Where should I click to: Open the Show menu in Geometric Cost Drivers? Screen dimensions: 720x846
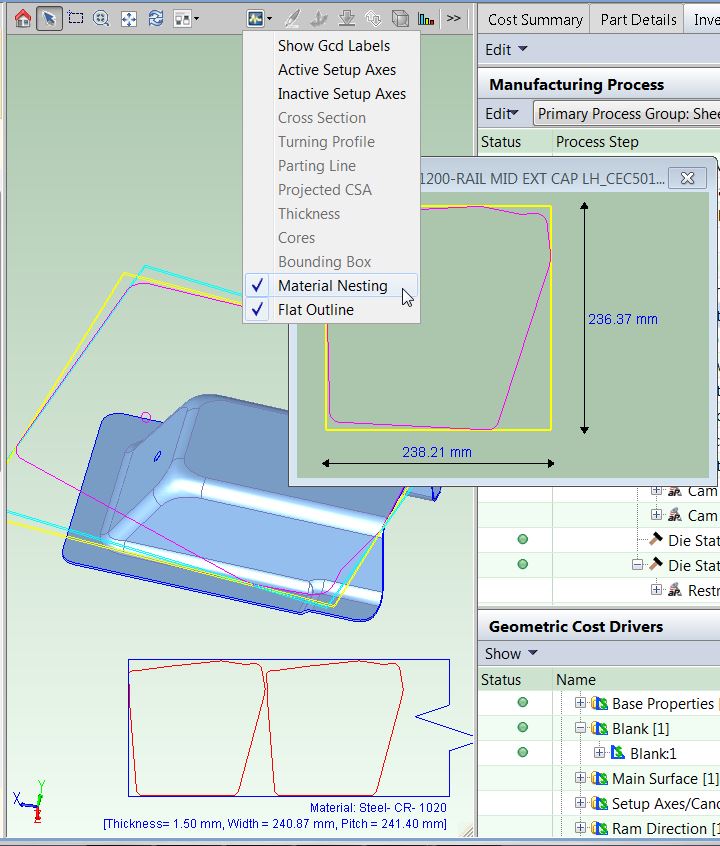(511, 653)
